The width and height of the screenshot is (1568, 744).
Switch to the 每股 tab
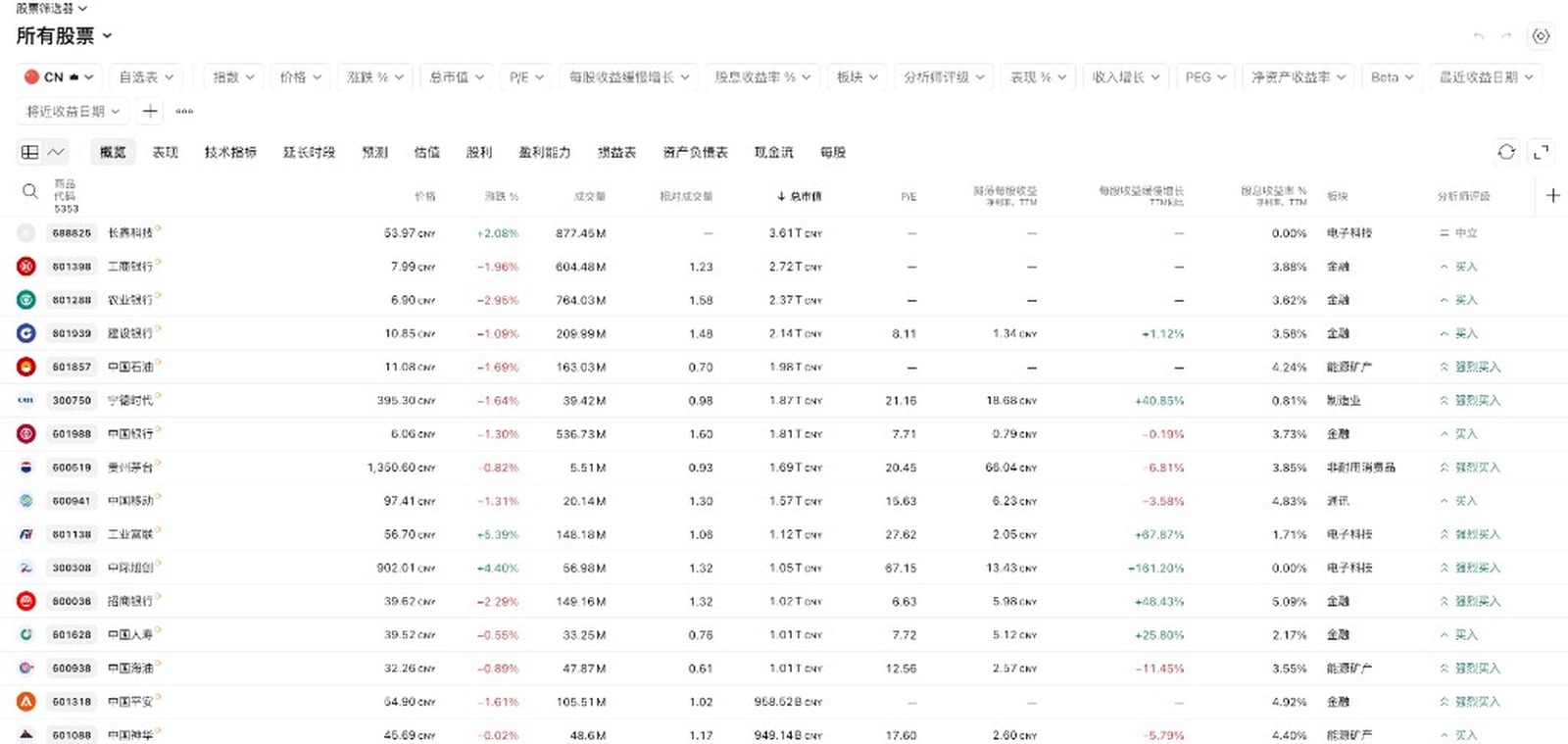[x=833, y=152]
